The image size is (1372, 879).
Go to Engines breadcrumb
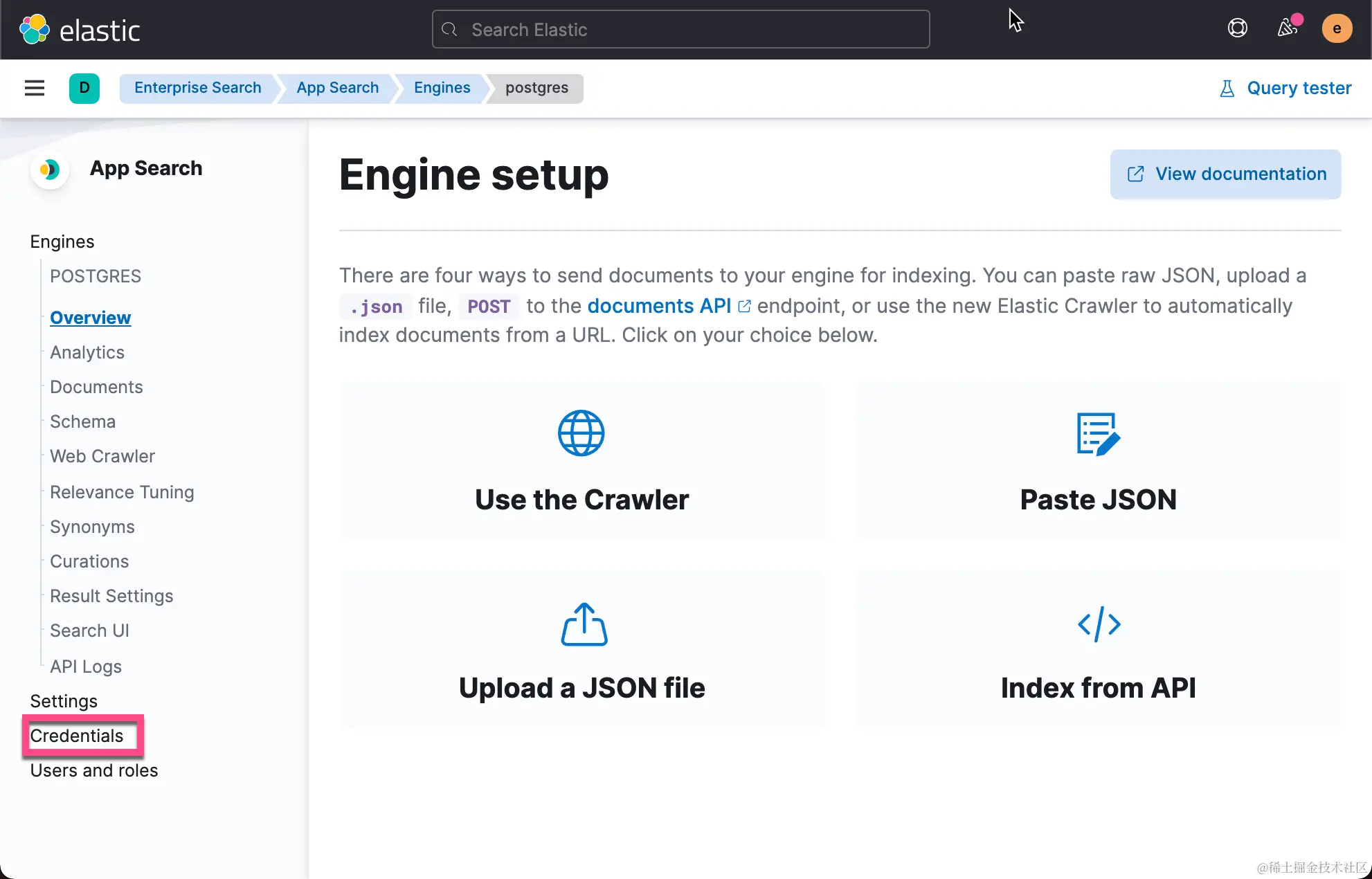[x=442, y=88]
